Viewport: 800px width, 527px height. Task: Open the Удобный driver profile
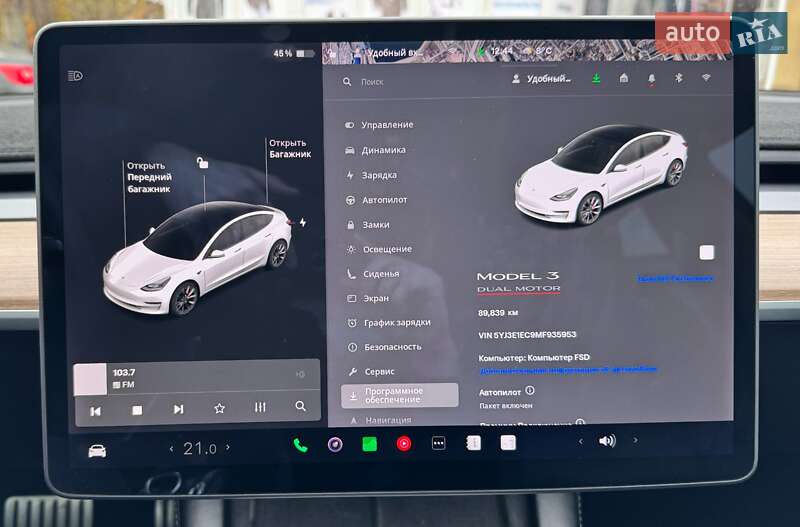point(542,79)
